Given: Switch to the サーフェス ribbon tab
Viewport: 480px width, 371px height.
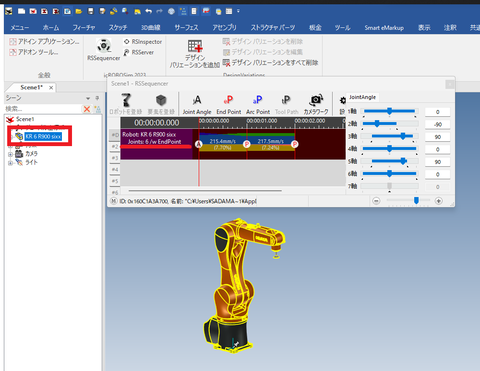Looking at the screenshot, I should pos(186,28).
